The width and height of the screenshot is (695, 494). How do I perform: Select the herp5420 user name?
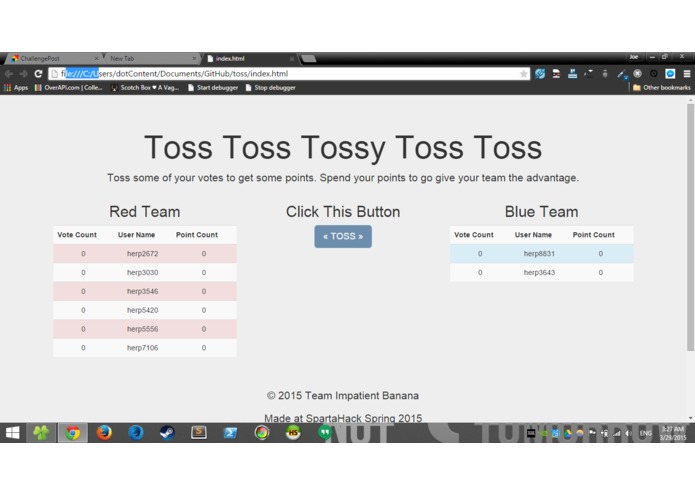point(142,310)
